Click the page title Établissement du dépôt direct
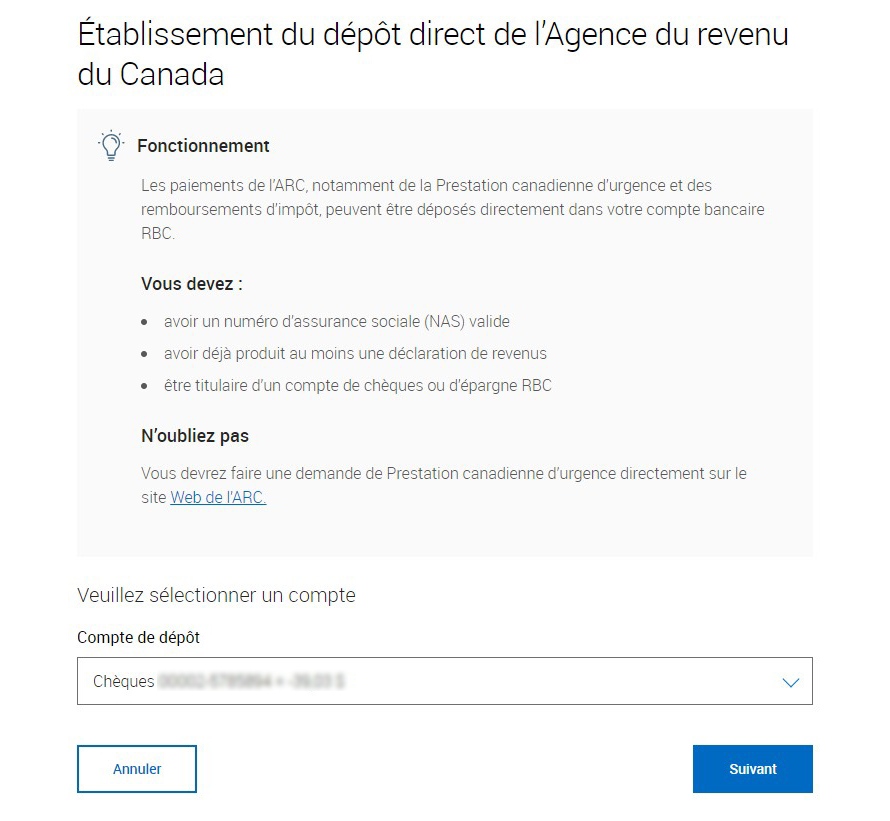Viewport: 890px width, 821px height. point(433,54)
